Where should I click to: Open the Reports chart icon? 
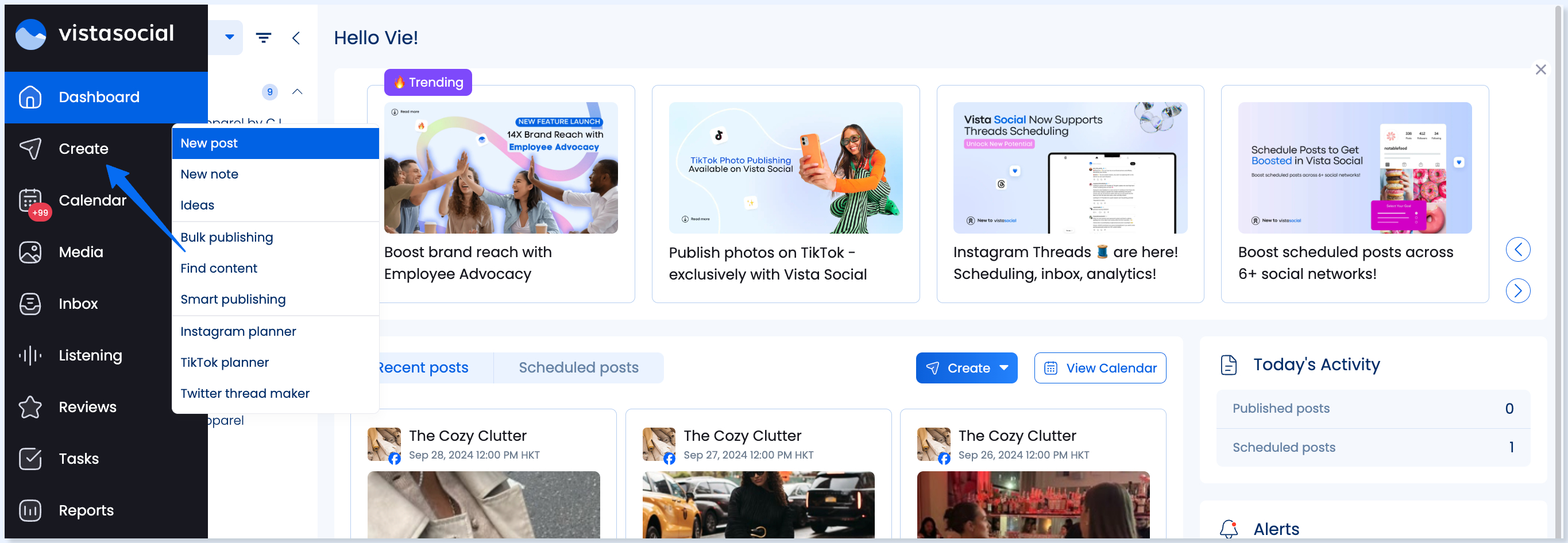point(30,511)
